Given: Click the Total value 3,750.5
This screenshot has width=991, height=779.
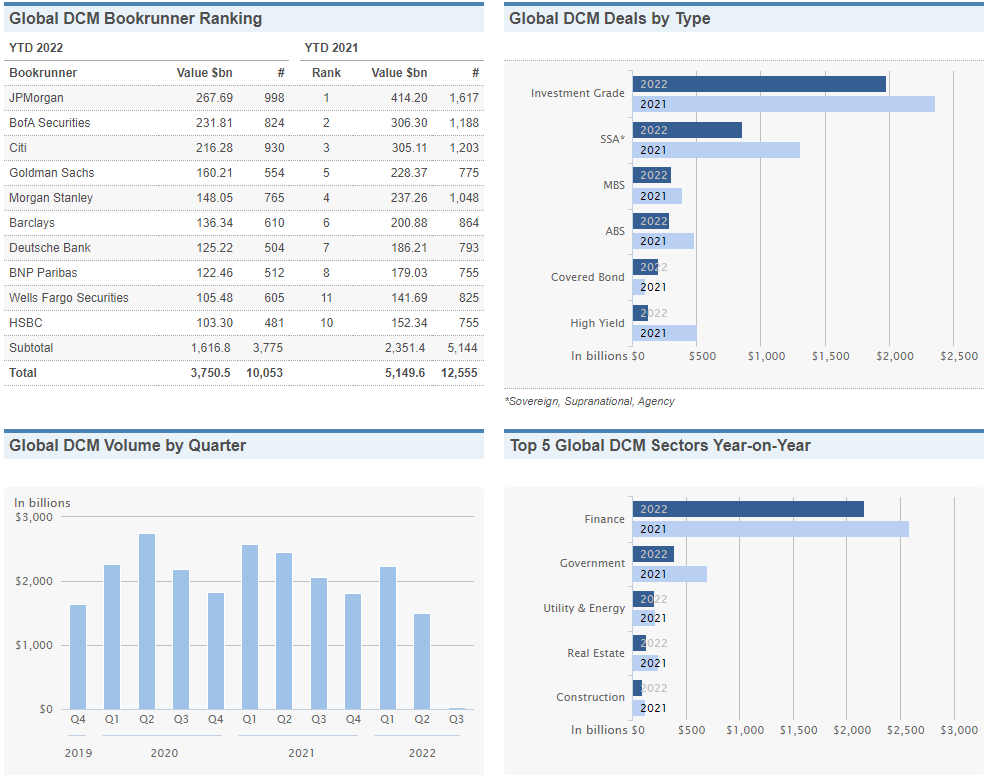Looking at the screenshot, I should coord(210,373).
